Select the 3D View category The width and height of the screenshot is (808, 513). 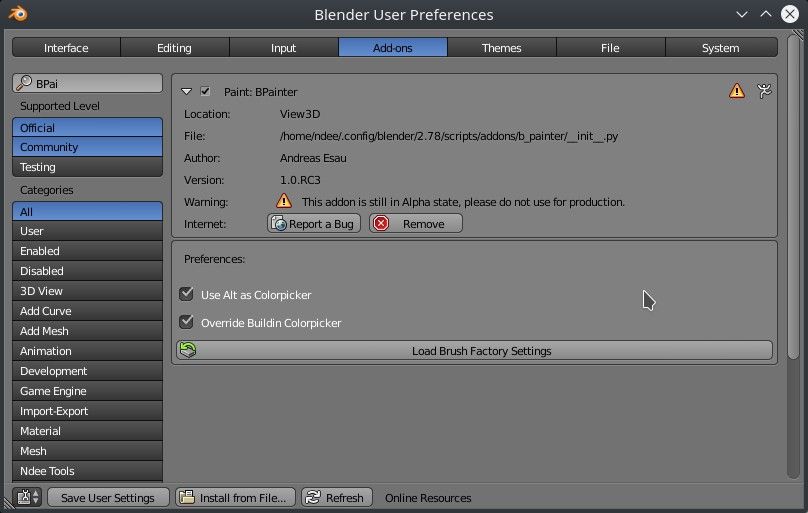tap(87, 291)
